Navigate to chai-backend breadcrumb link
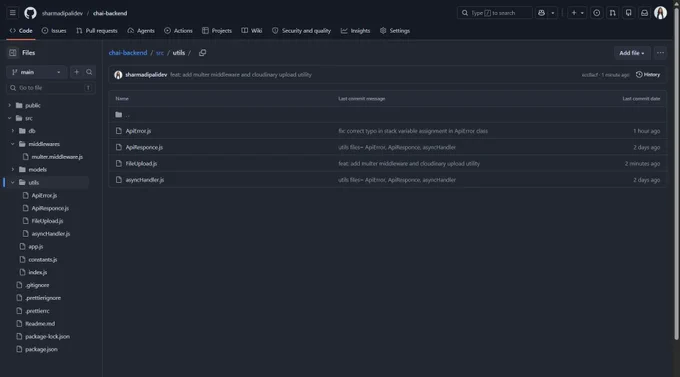 tap(128, 53)
